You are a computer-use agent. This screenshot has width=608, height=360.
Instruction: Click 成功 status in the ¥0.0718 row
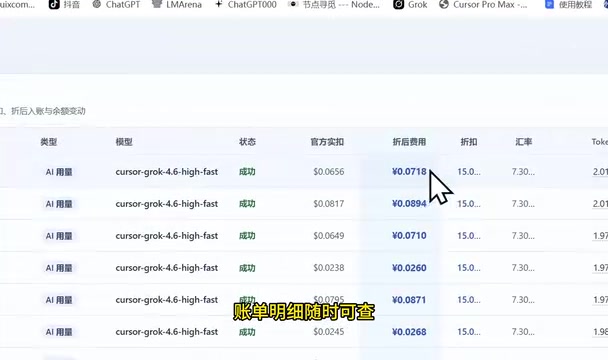click(247, 171)
